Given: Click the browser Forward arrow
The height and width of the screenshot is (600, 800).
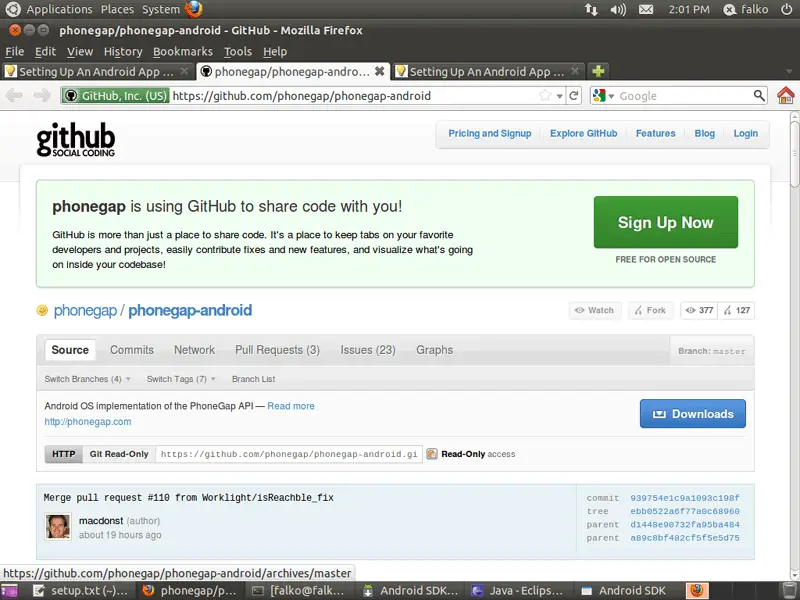Looking at the screenshot, I should (x=42, y=95).
